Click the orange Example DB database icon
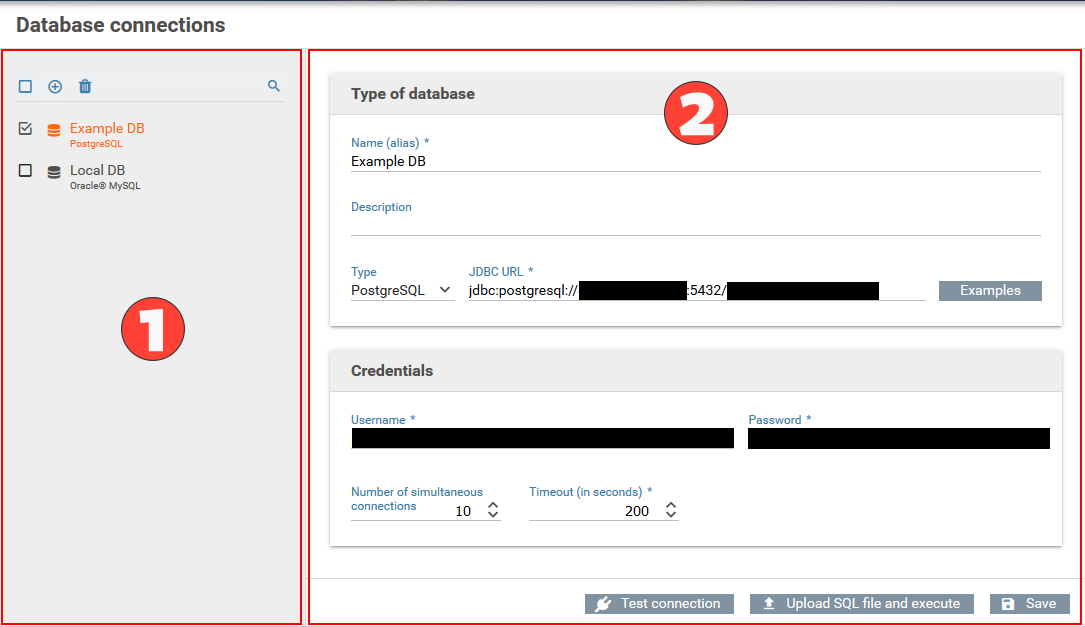 [54, 130]
